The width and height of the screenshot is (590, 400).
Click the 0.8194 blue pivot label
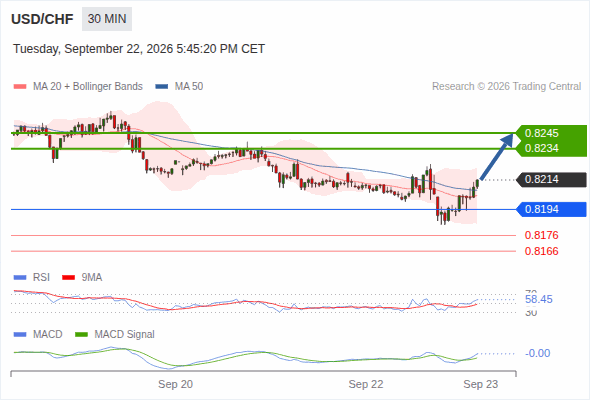coord(551,209)
